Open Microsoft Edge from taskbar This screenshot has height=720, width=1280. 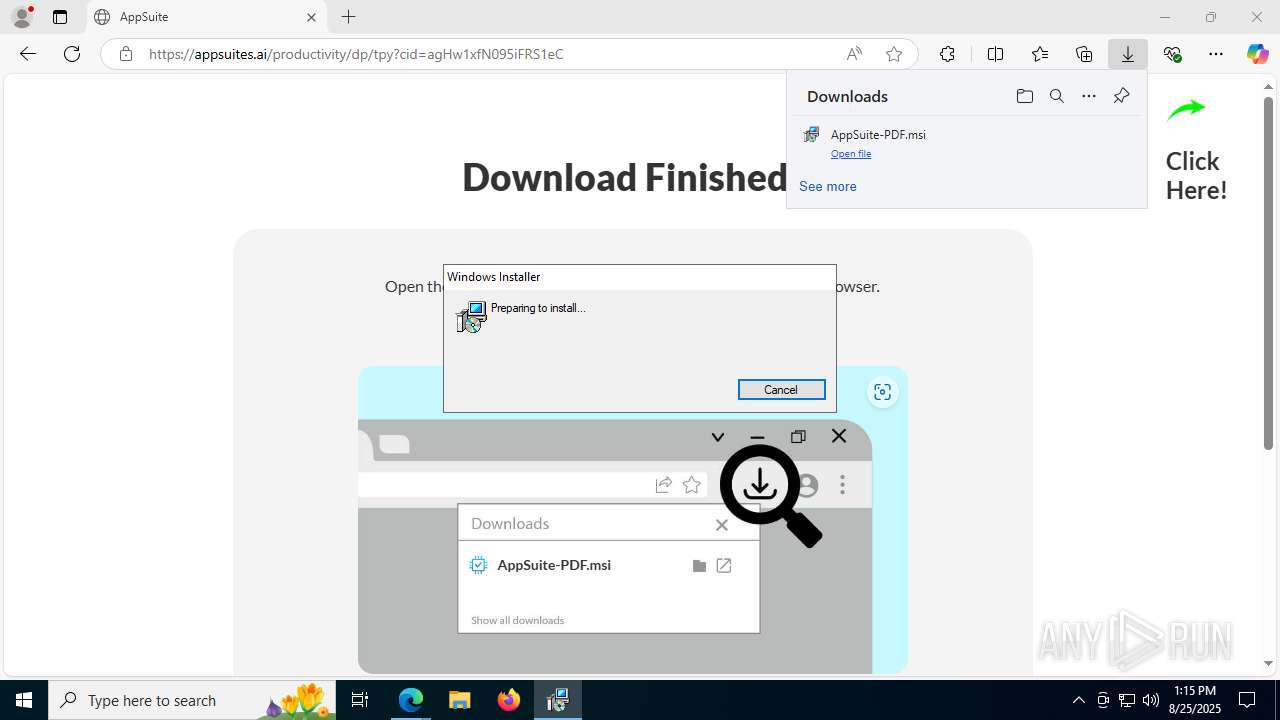coord(411,700)
